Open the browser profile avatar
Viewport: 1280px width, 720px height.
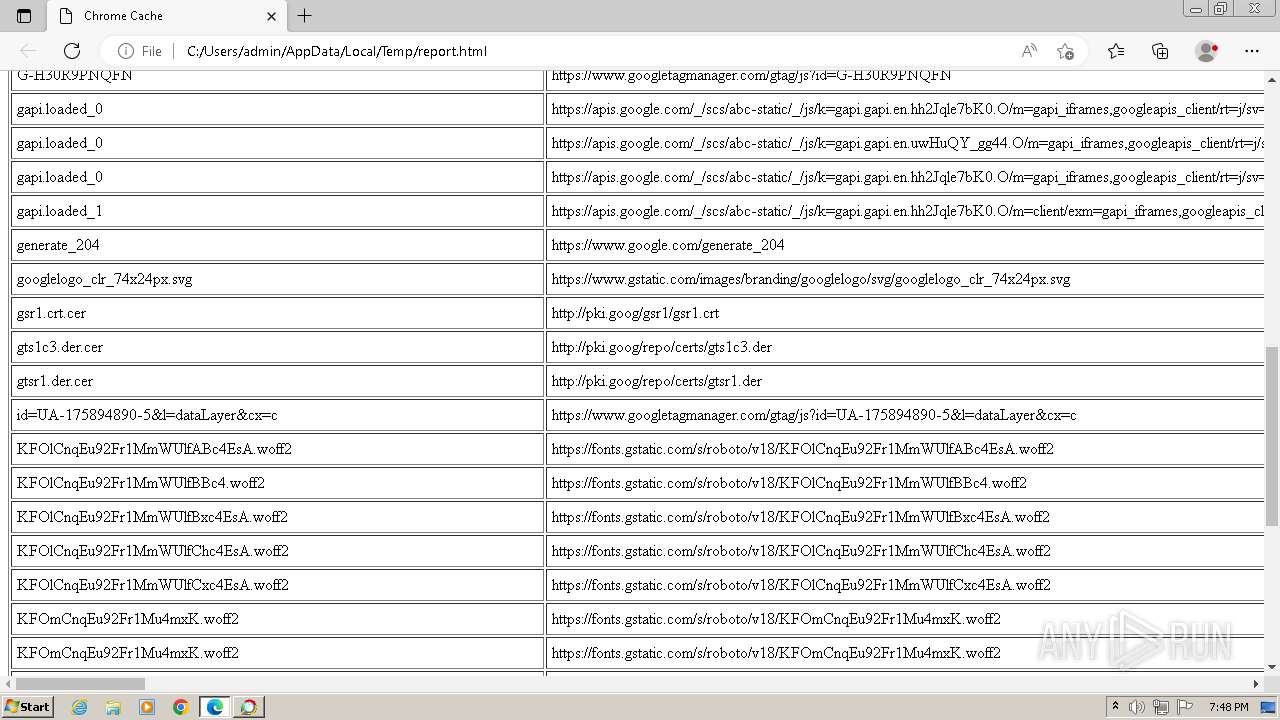click(1206, 51)
